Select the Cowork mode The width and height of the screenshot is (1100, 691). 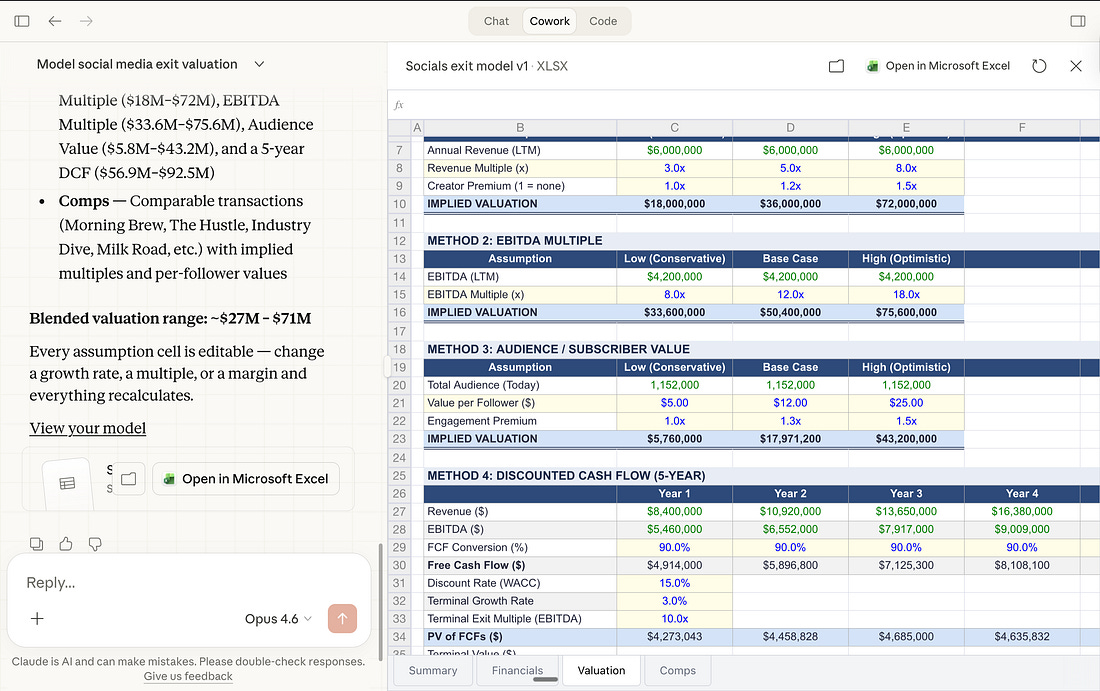coord(549,21)
